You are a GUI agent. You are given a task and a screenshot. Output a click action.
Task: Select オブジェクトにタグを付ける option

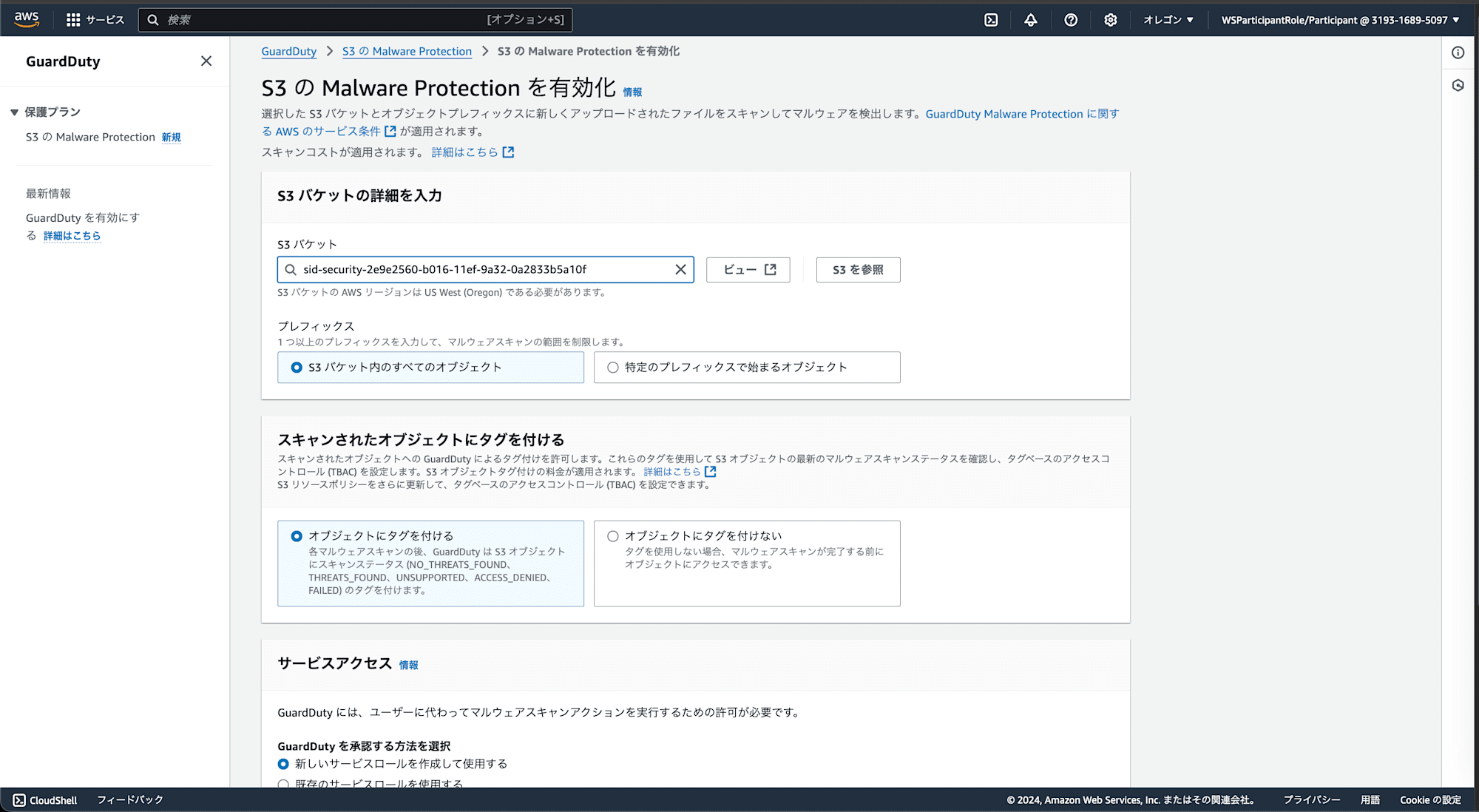(430, 564)
